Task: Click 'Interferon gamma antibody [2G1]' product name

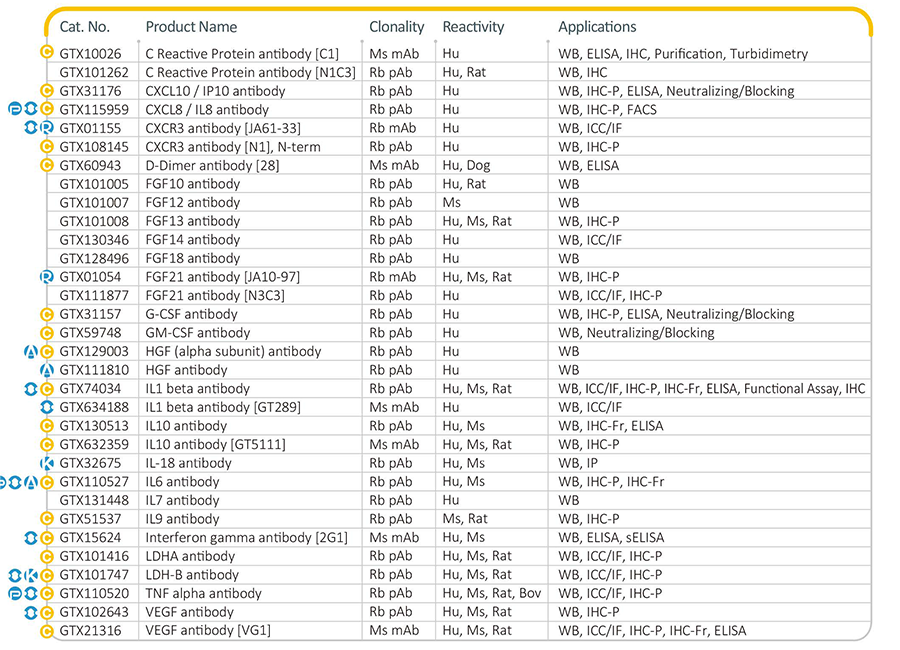Action: [247, 537]
